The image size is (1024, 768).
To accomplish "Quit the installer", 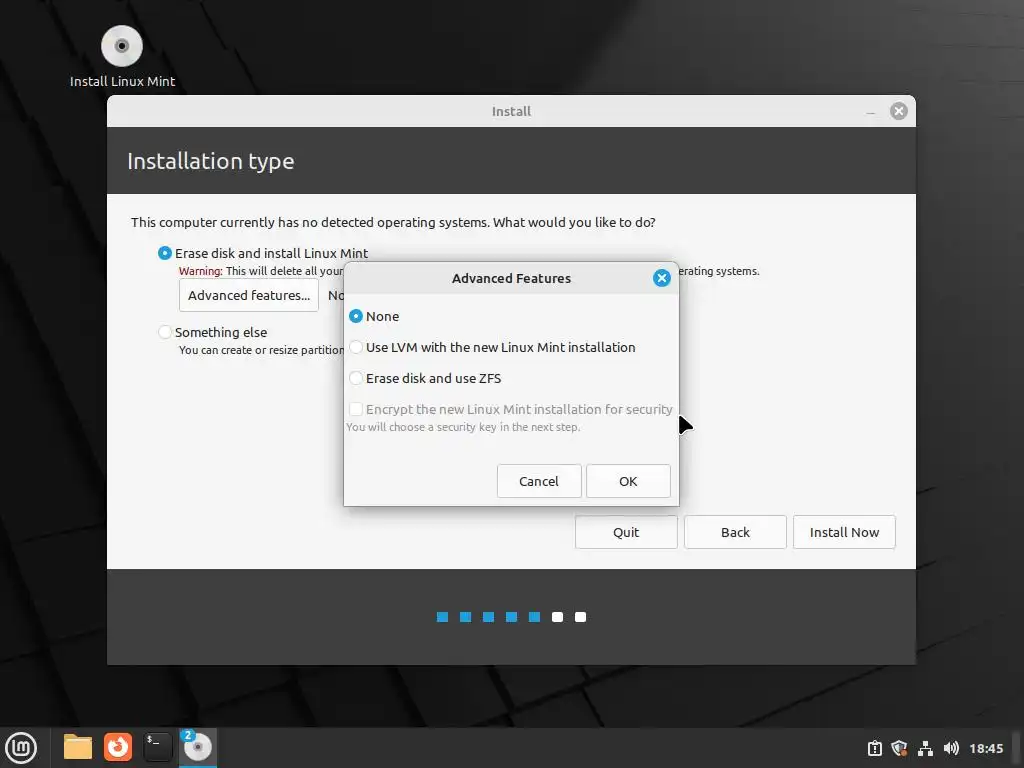I will (x=626, y=532).
